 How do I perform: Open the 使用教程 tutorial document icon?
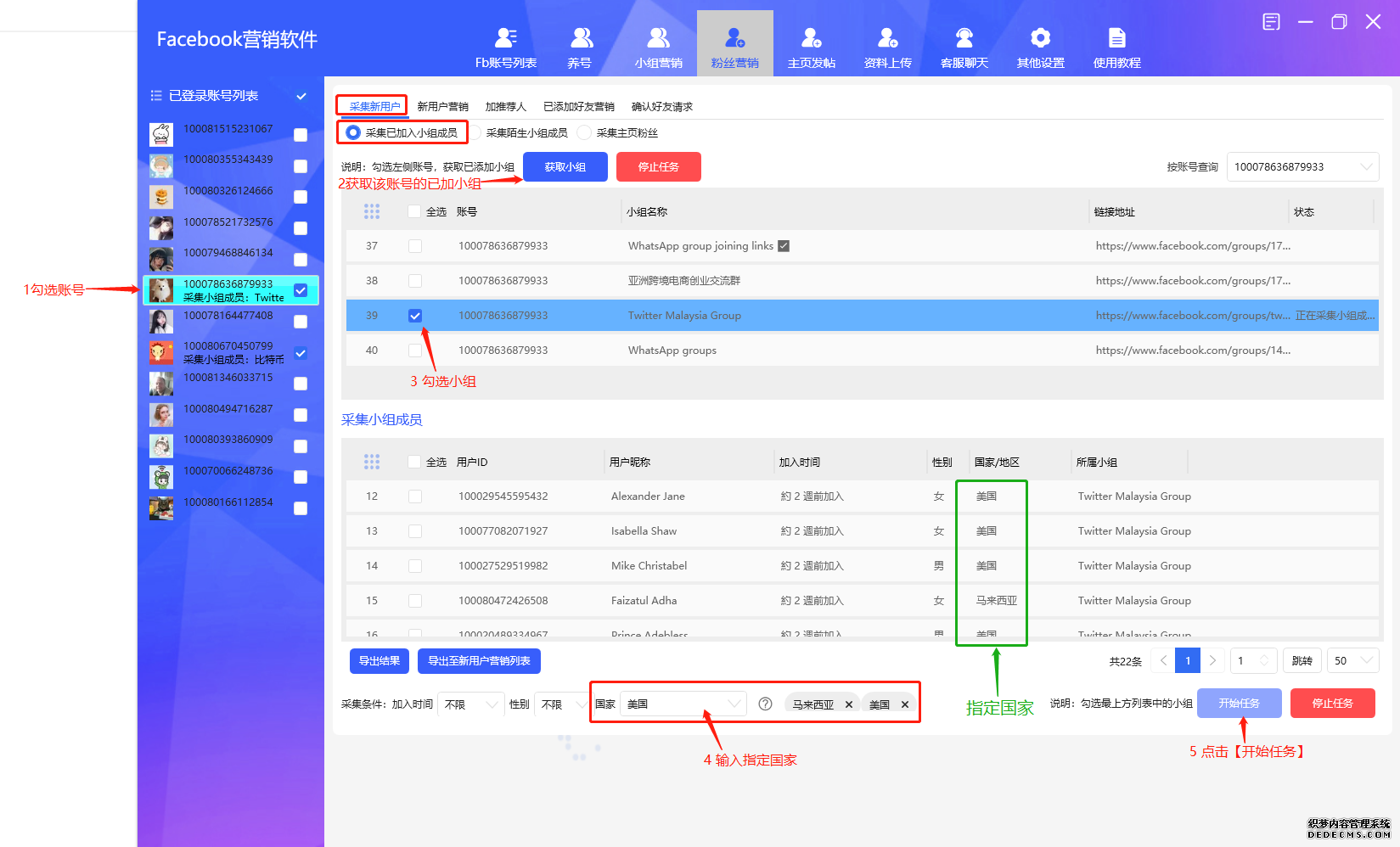tap(1116, 38)
